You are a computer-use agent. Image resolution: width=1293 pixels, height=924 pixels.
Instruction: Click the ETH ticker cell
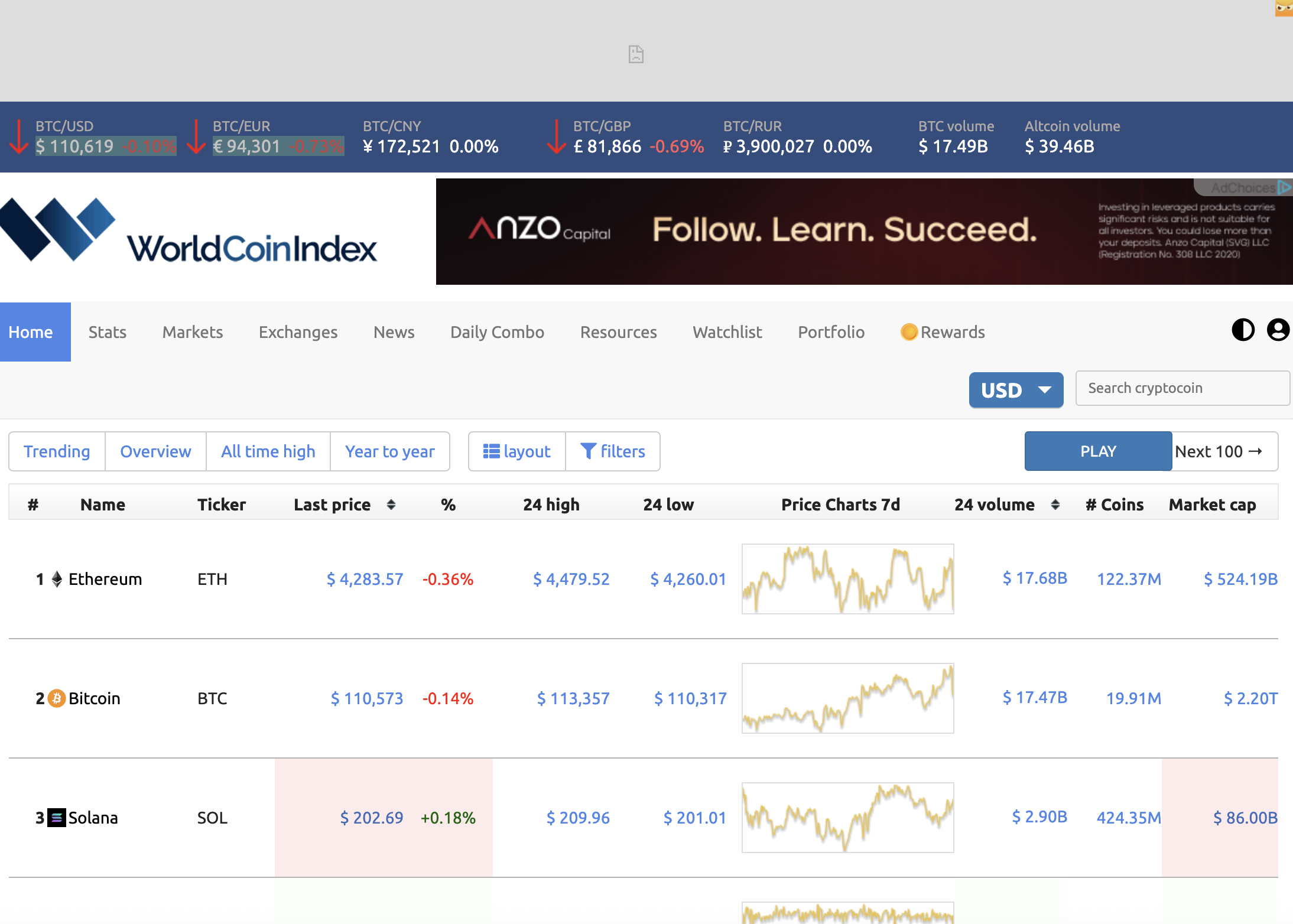click(x=212, y=579)
